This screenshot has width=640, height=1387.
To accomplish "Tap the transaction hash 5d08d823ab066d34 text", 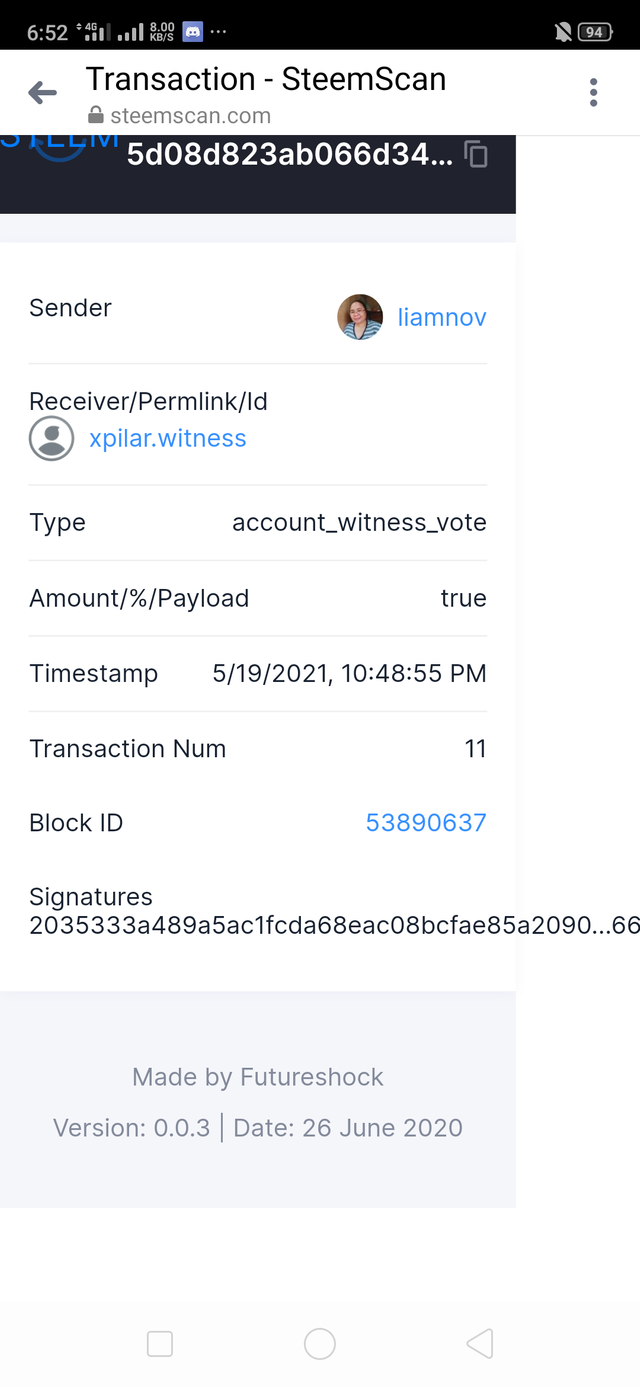I will pos(289,154).
